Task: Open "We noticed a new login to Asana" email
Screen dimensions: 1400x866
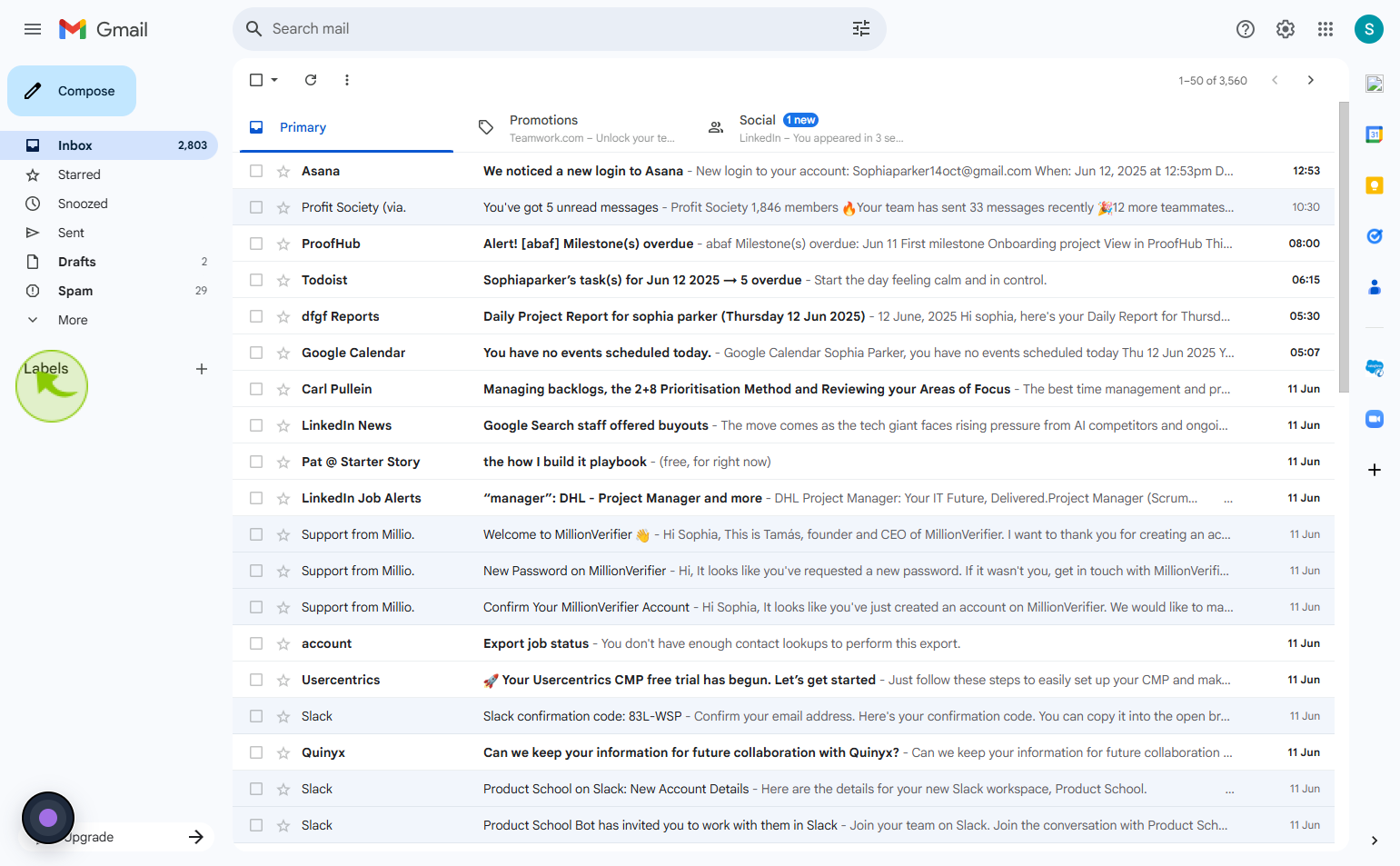Action: click(x=783, y=171)
